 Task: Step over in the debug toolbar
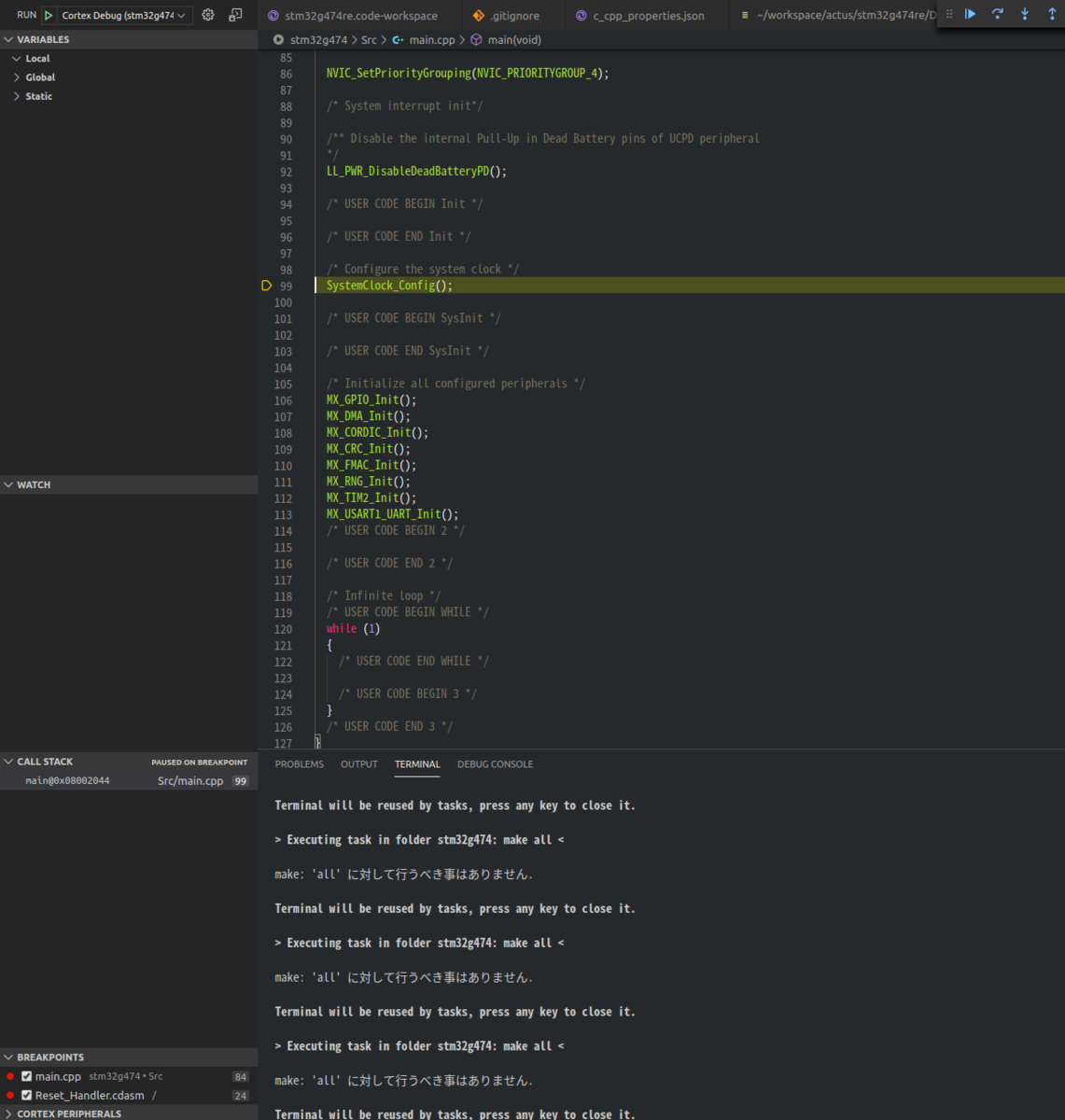click(x=998, y=14)
